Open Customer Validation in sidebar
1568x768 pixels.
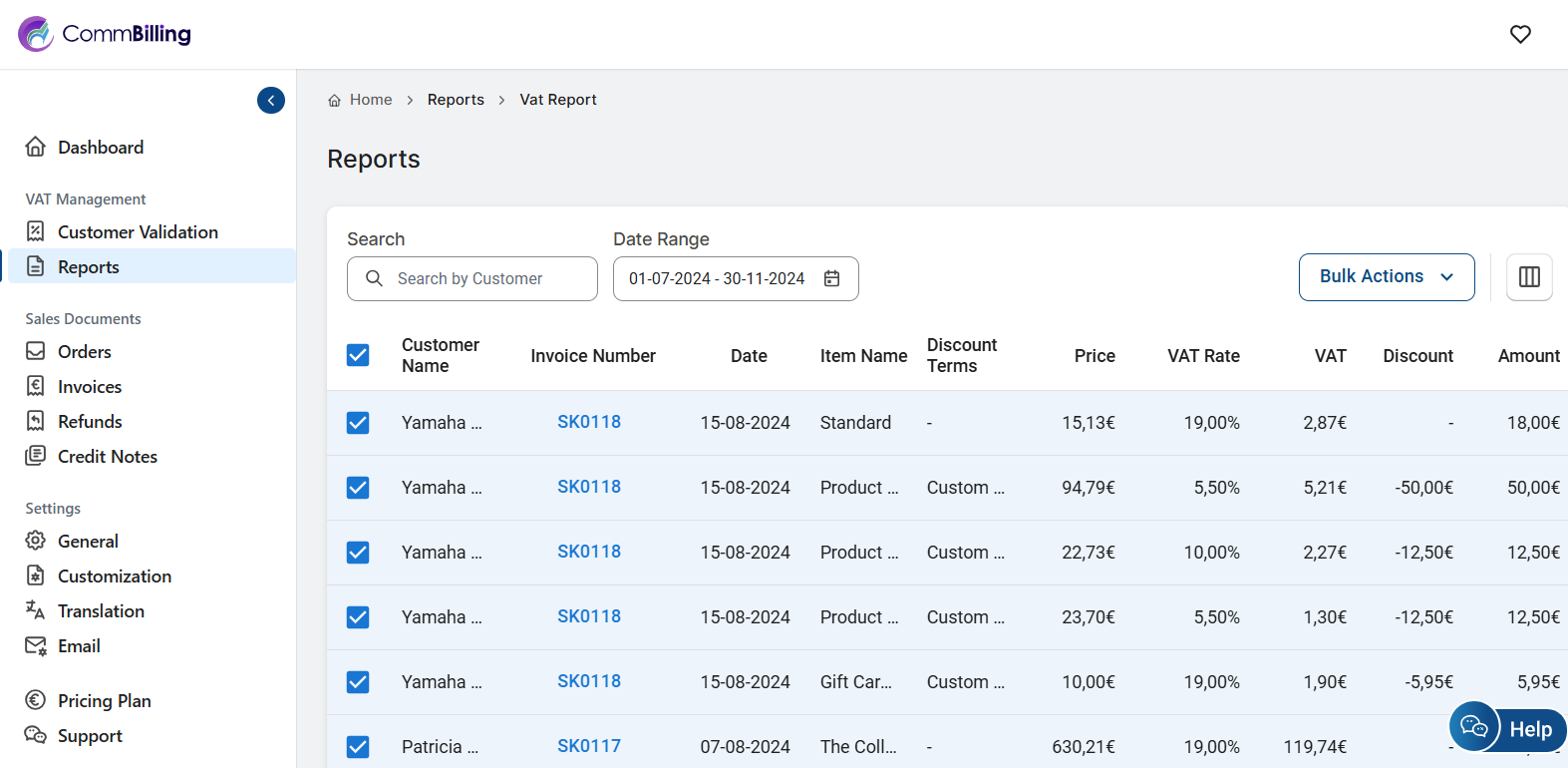138,232
